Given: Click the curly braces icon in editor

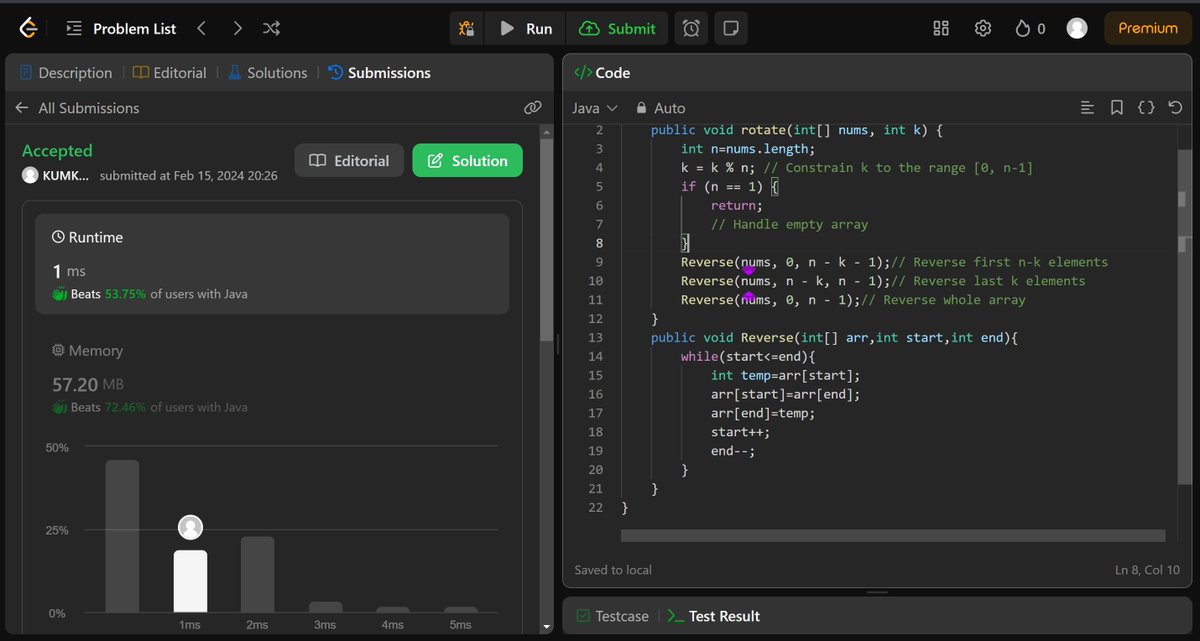Looking at the screenshot, I should pyautogui.click(x=1147, y=108).
